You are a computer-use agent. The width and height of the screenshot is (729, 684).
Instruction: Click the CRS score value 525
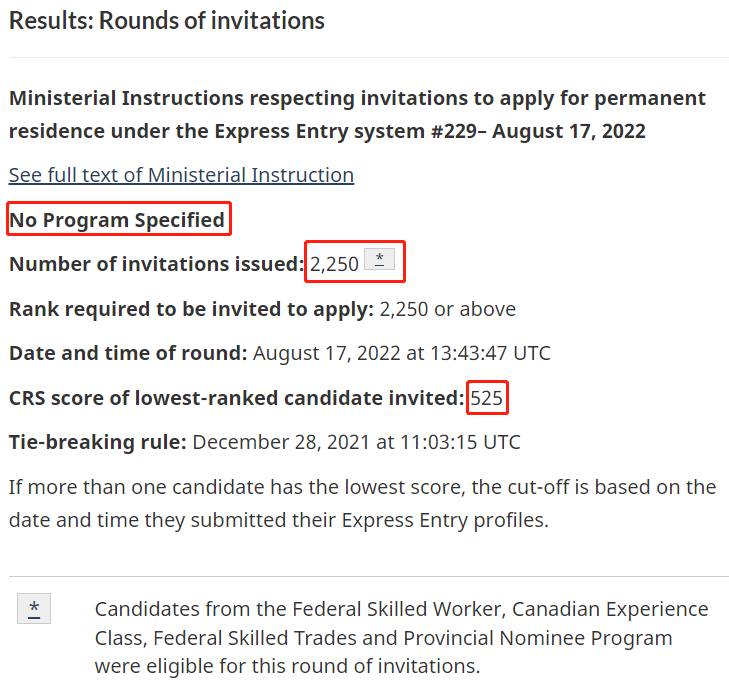coord(487,398)
